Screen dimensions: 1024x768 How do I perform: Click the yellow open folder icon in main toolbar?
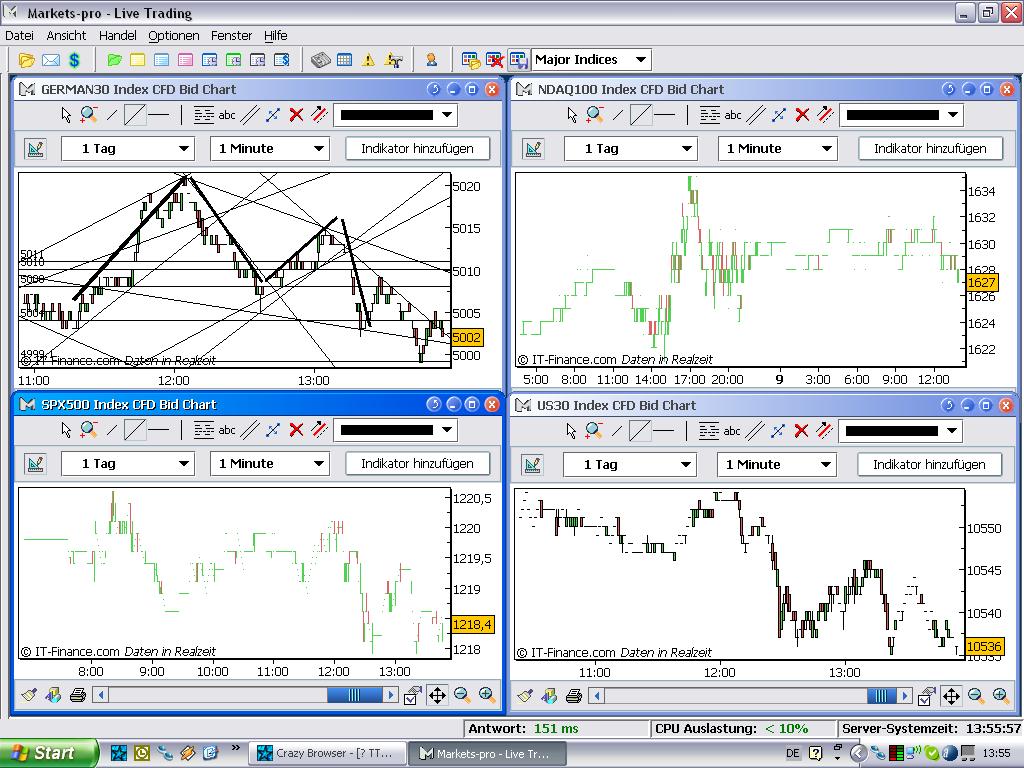(26, 60)
